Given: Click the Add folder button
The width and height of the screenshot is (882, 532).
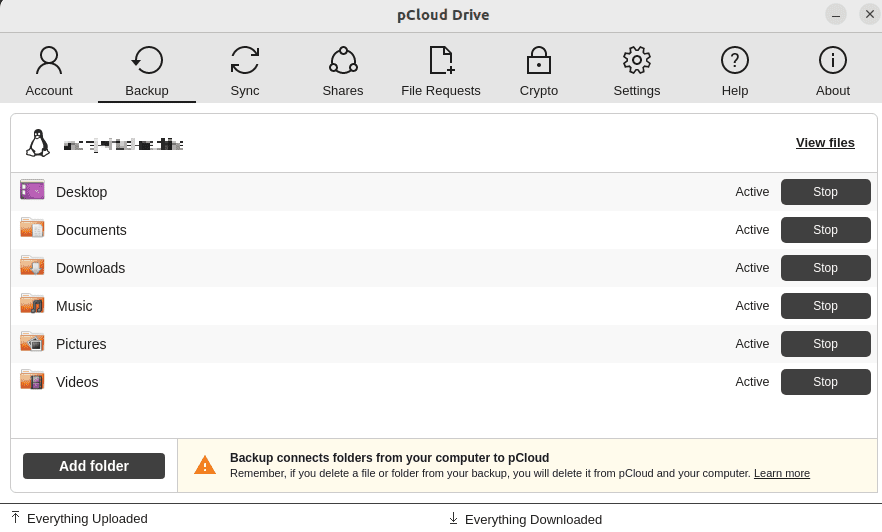Looking at the screenshot, I should (x=94, y=466).
